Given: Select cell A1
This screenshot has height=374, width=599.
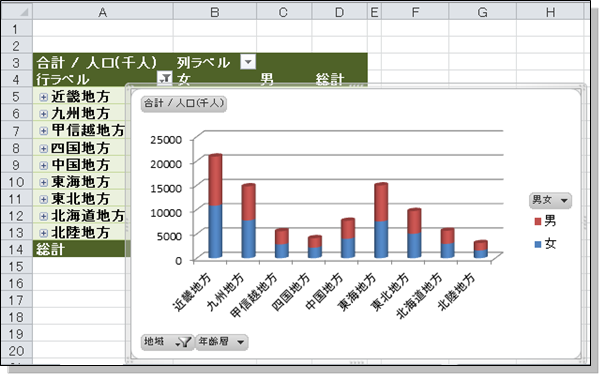Looking at the screenshot, I should coord(103,28).
